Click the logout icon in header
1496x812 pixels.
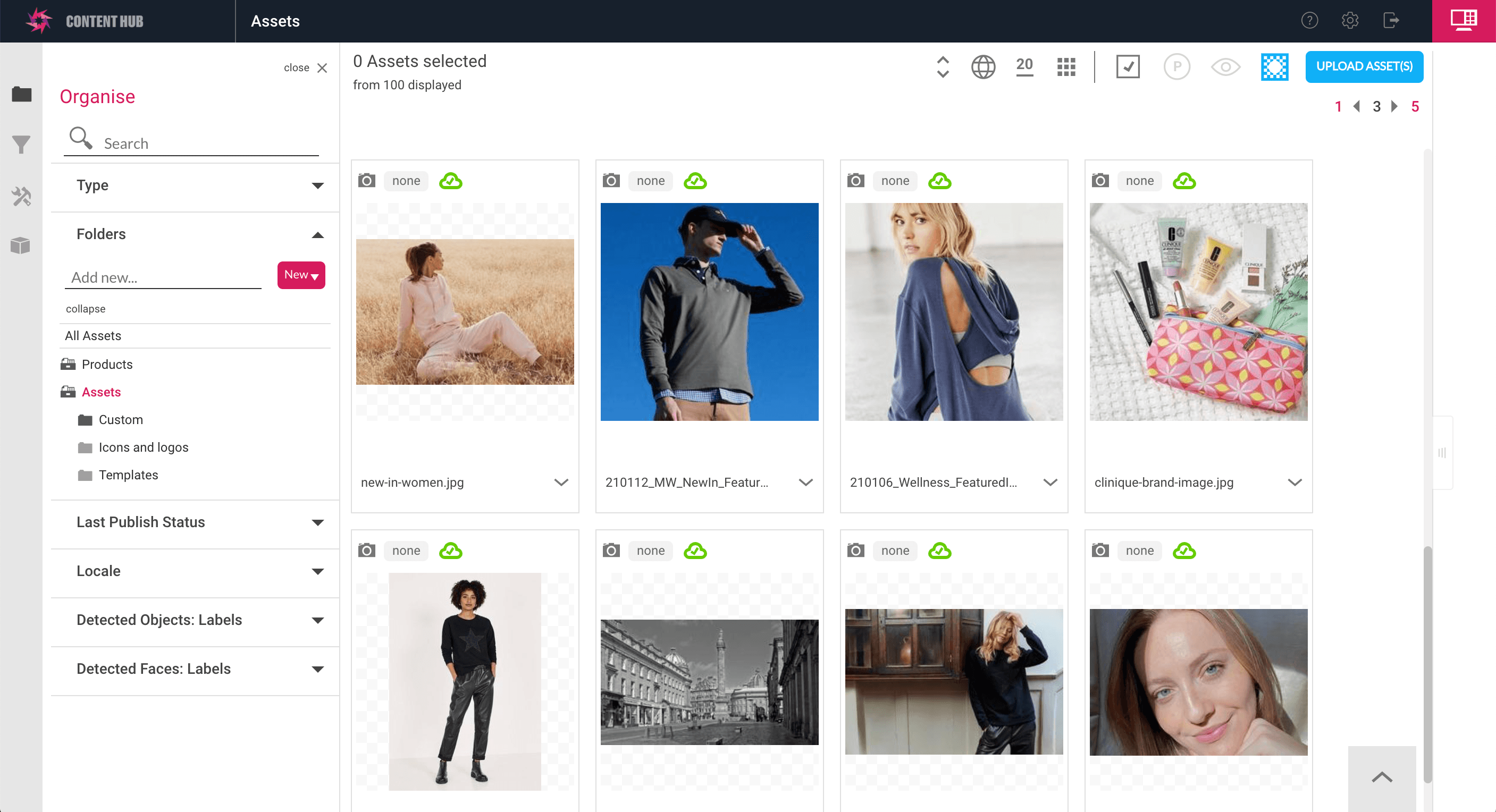[1391, 21]
